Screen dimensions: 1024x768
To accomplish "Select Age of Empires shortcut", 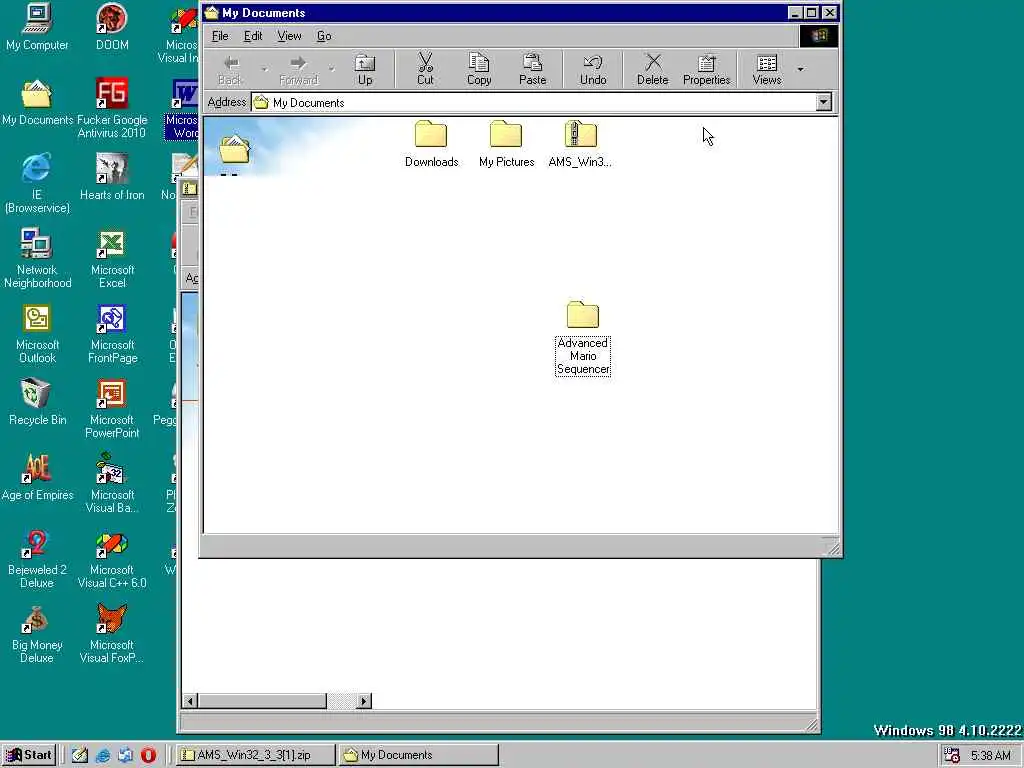I will pyautogui.click(x=37, y=477).
